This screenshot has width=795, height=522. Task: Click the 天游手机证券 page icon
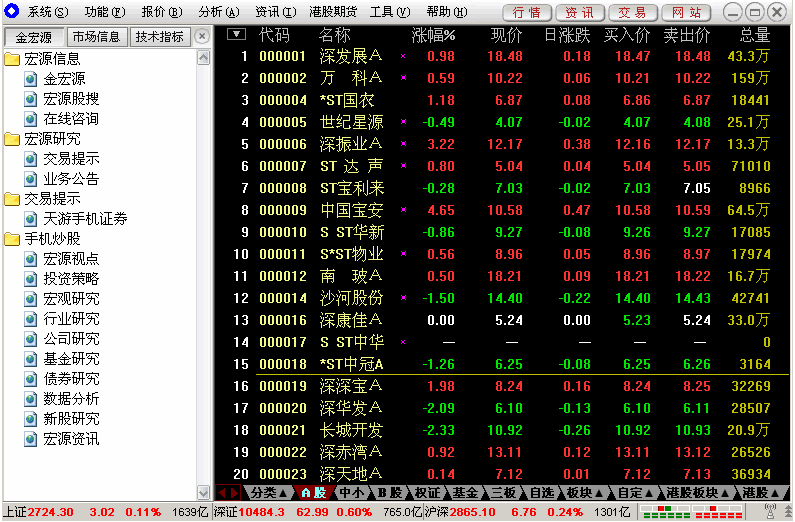(x=31, y=219)
